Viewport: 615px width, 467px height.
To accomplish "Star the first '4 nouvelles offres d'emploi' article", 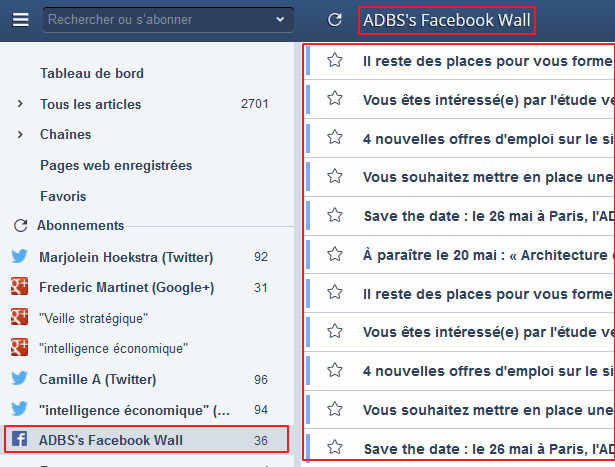I will pyautogui.click(x=335, y=137).
